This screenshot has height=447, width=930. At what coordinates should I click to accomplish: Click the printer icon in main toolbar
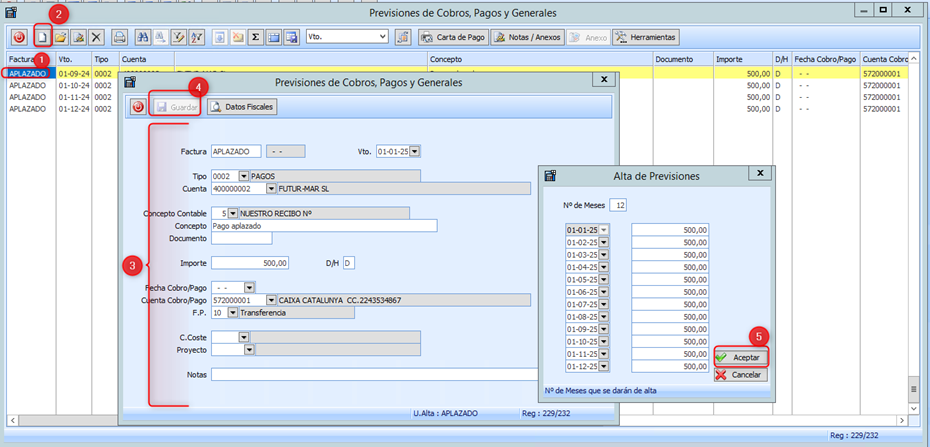tap(119, 37)
